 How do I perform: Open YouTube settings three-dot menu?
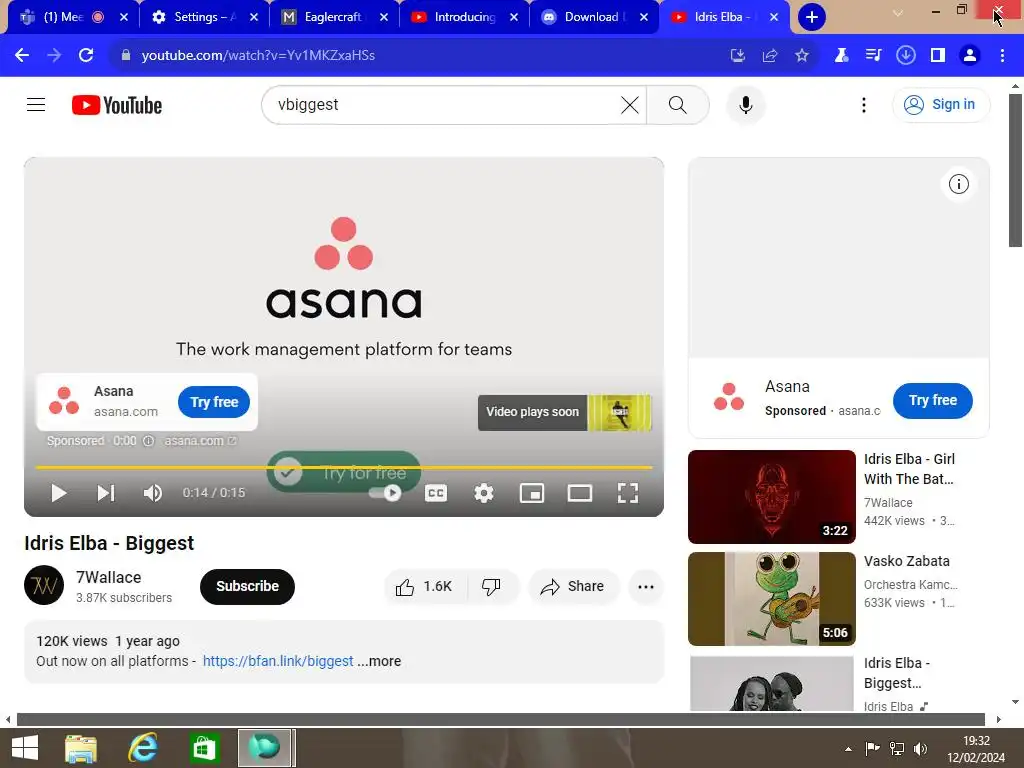pyautogui.click(x=863, y=104)
